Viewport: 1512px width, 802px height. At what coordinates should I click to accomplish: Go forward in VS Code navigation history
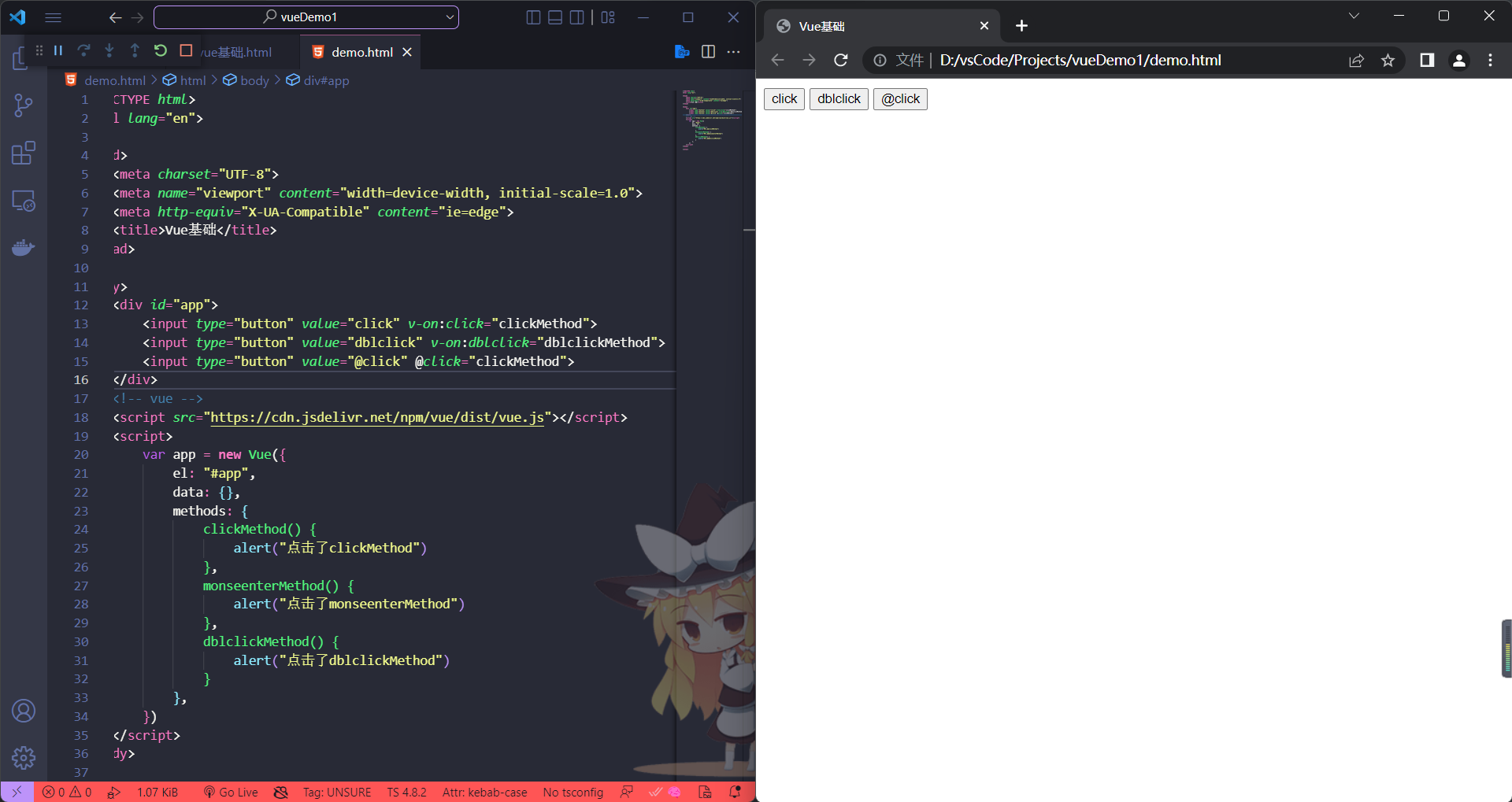[138, 17]
